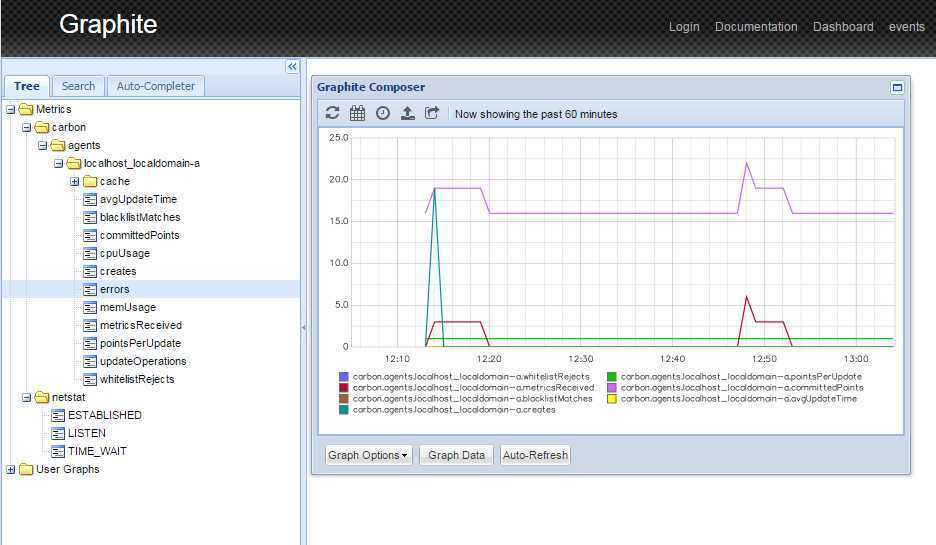The width and height of the screenshot is (936, 545).
Task: Click the blue whitelistRejects legend swatch
Action: pos(343,377)
